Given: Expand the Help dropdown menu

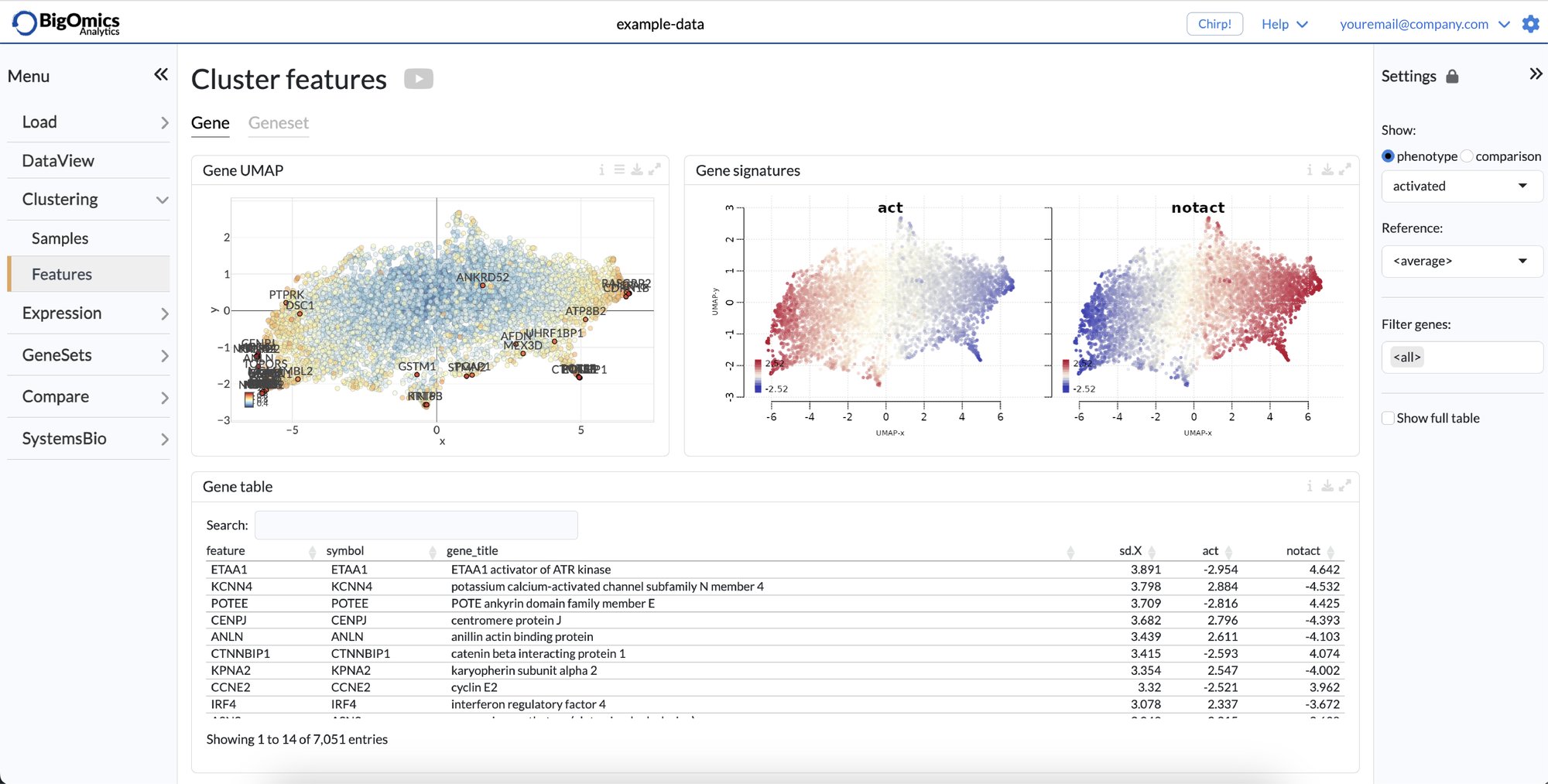Looking at the screenshot, I should [x=1285, y=24].
